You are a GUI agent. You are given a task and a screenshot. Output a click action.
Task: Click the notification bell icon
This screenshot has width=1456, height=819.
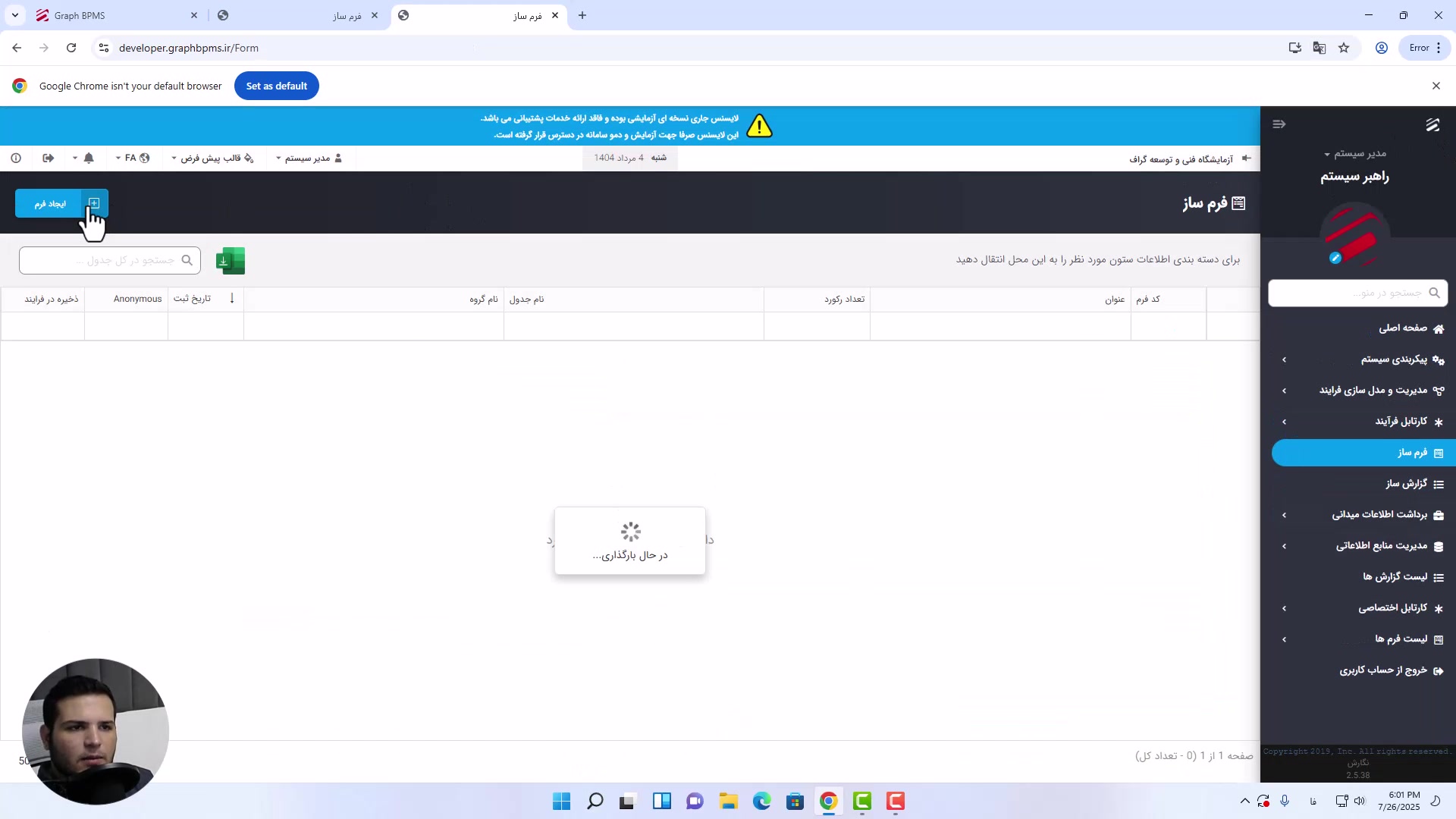89,158
